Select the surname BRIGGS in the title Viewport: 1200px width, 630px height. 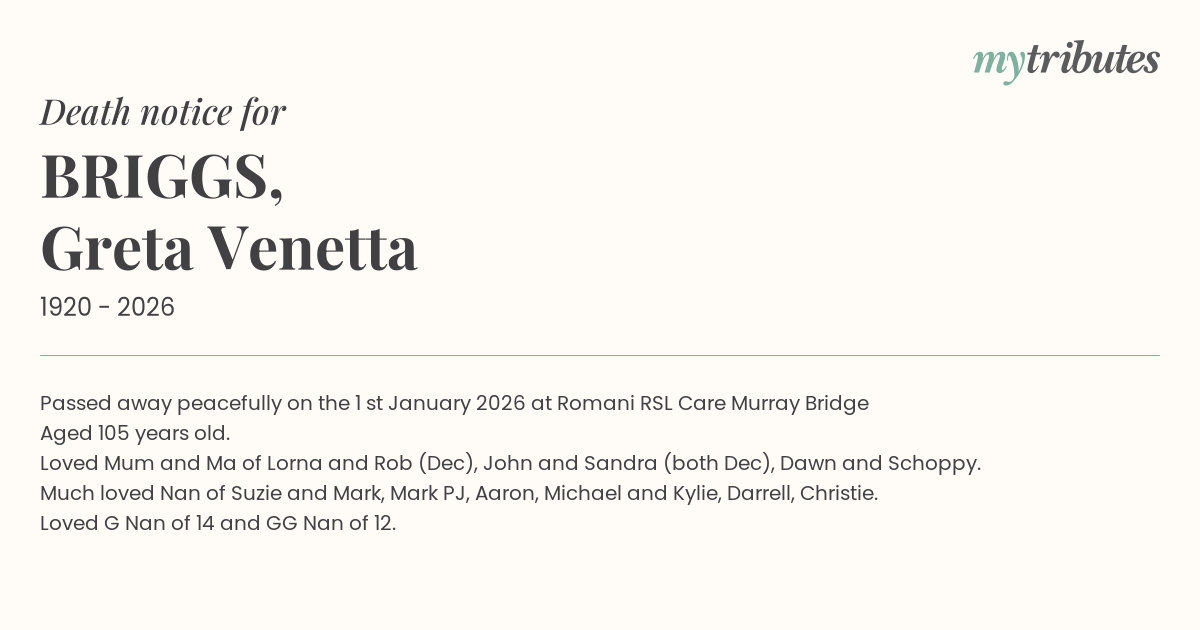(x=160, y=177)
